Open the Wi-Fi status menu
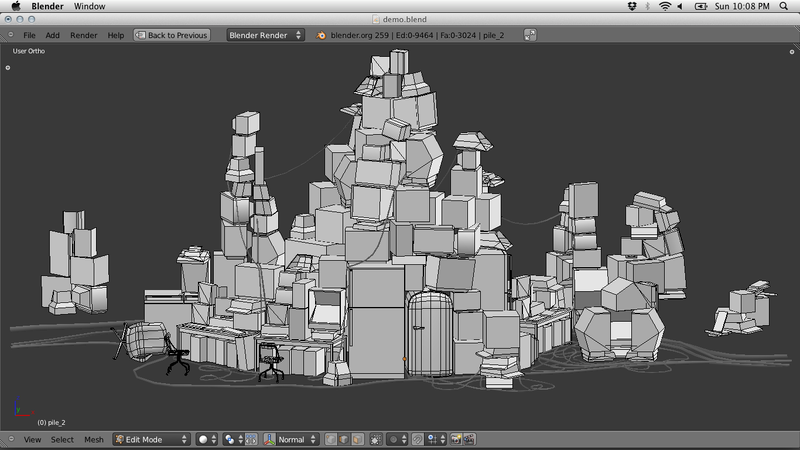Screen dimensions: 800x450 pyautogui.click(x=665, y=6)
